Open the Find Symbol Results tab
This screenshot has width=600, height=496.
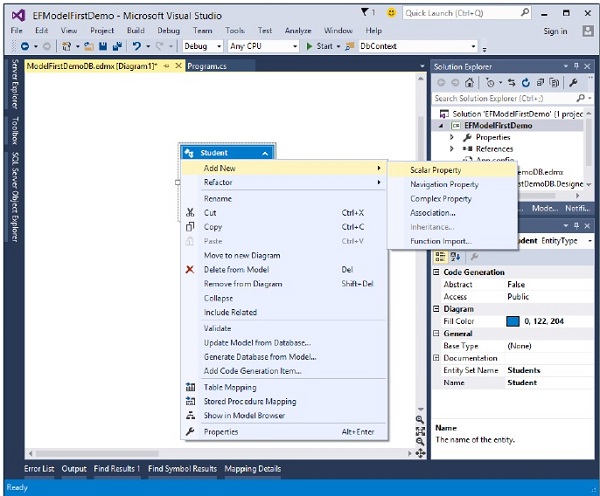click(182, 468)
